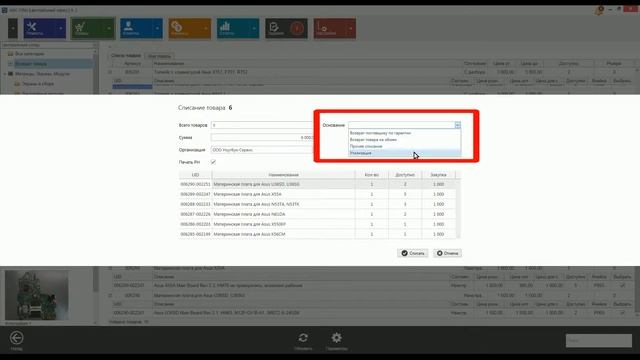The height and width of the screenshot is (360, 640).
Task: Open the Параметры gear icon
Action: click(x=336, y=338)
